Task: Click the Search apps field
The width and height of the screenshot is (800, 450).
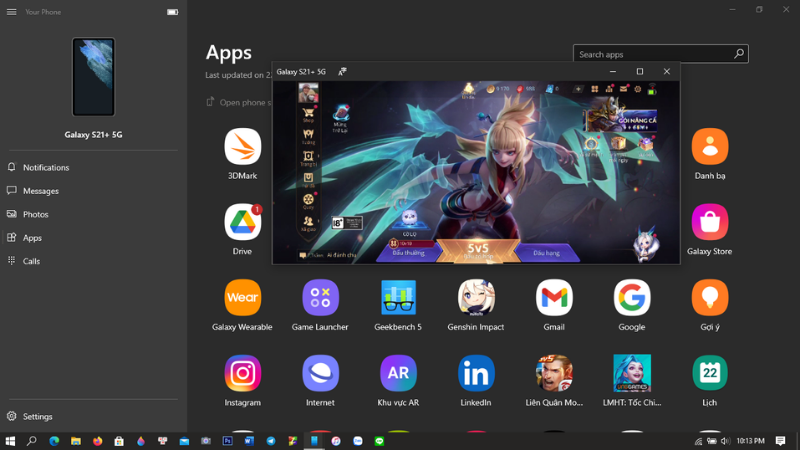Action: tap(661, 54)
